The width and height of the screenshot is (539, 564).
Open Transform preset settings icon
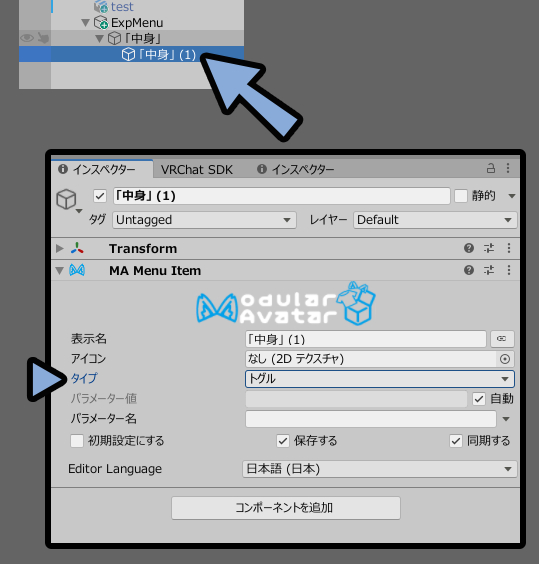pos(489,248)
